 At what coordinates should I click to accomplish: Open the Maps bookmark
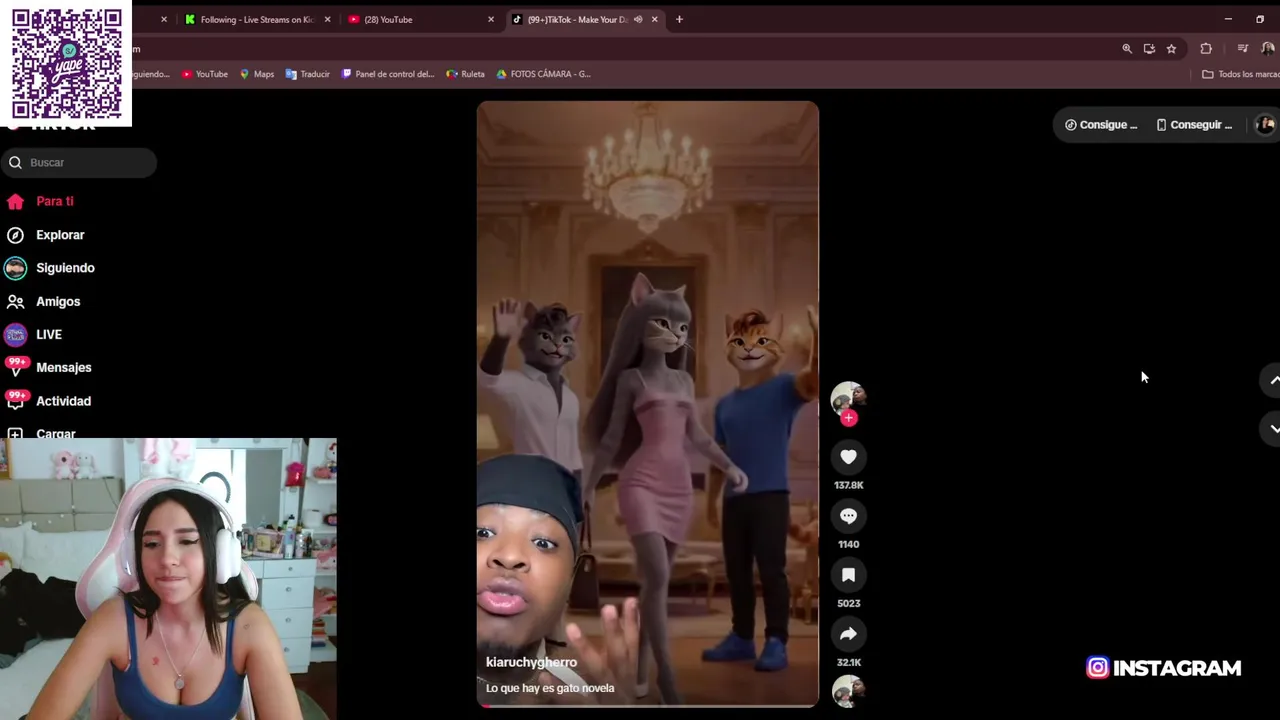(x=257, y=74)
